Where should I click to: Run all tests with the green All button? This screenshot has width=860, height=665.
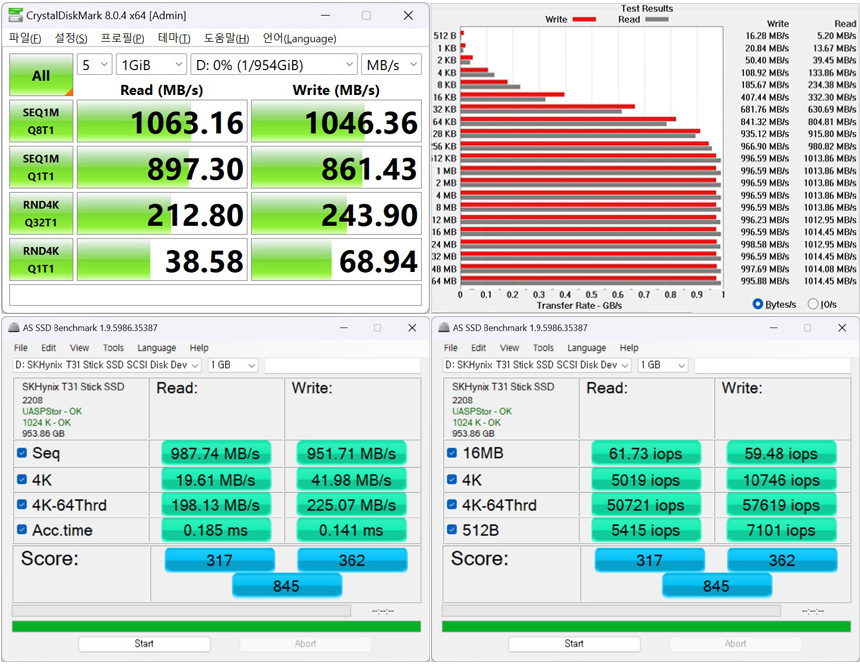pos(40,75)
